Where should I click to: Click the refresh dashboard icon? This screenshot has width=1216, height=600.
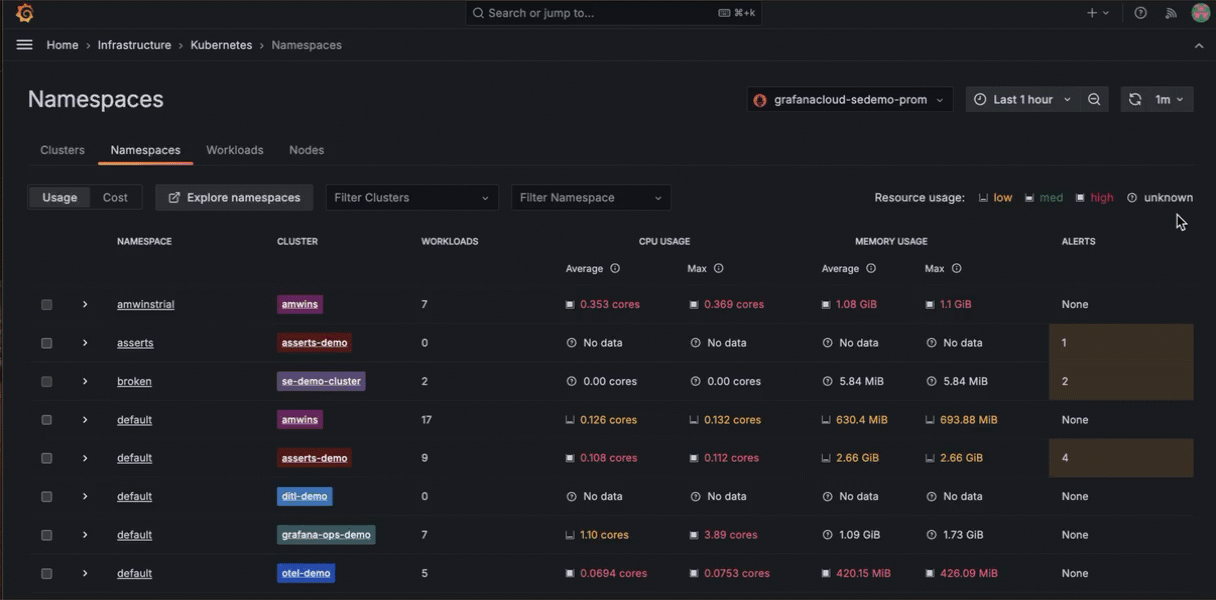coord(1135,100)
